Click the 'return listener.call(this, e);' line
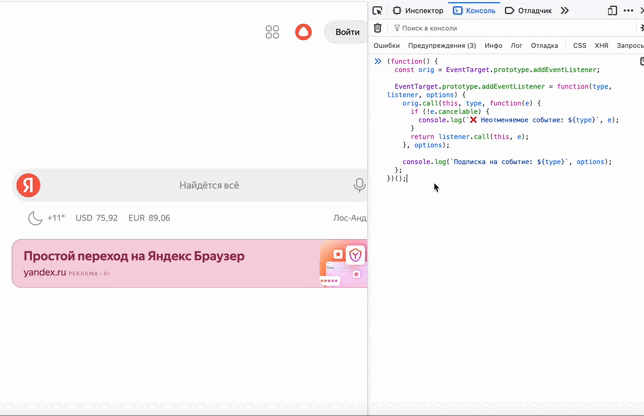Viewport: 644px width, 416px height. pyautogui.click(x=469, y=137)
